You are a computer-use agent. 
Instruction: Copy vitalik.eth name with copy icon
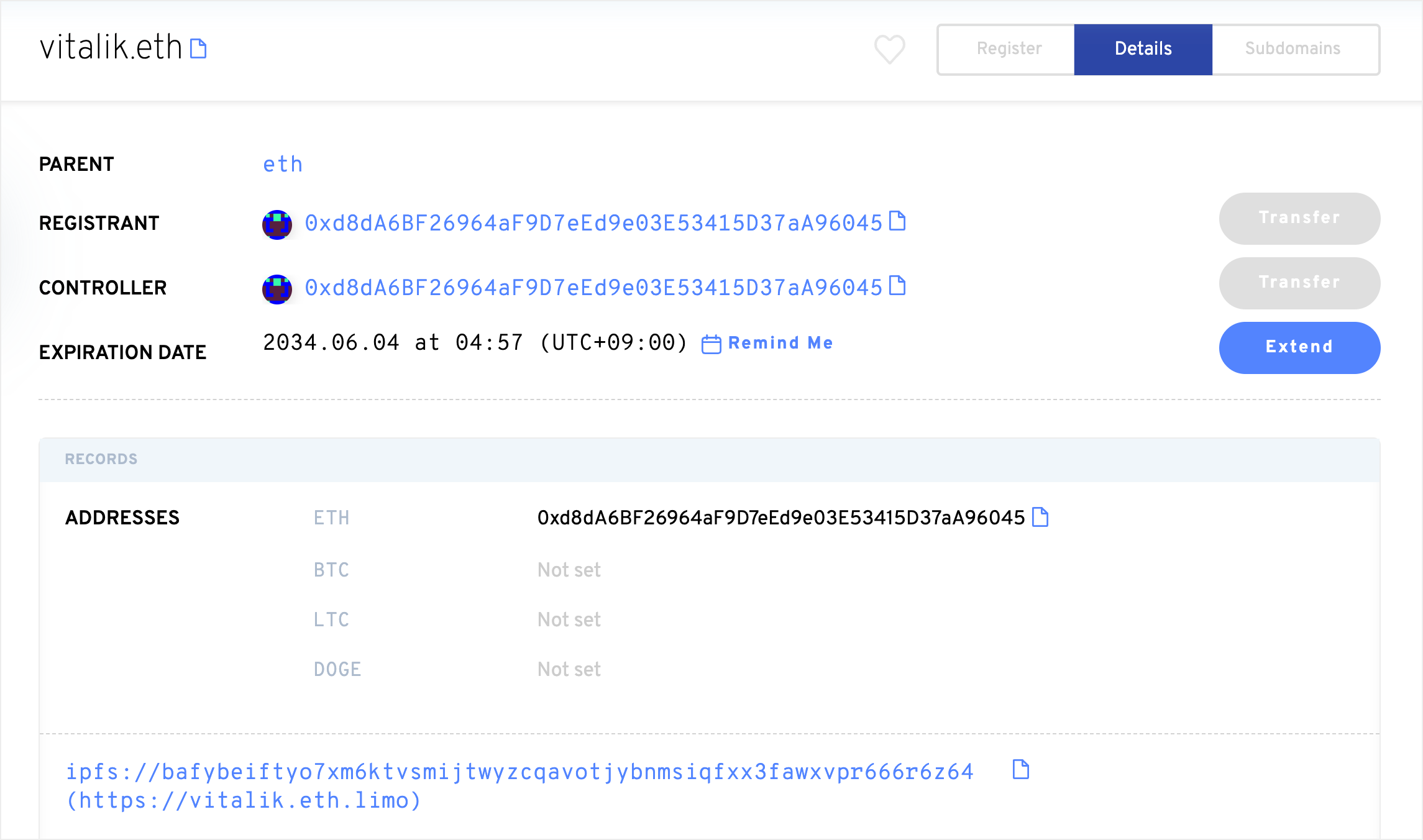point(198,48)
